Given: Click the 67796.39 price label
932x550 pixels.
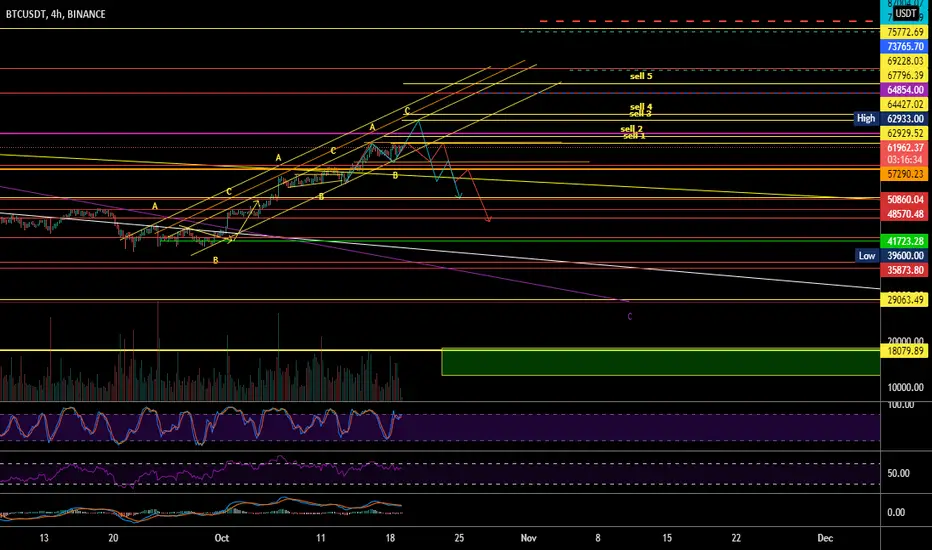Looking at the screenshot, I should pyautogui.click(x=905, y=76).
